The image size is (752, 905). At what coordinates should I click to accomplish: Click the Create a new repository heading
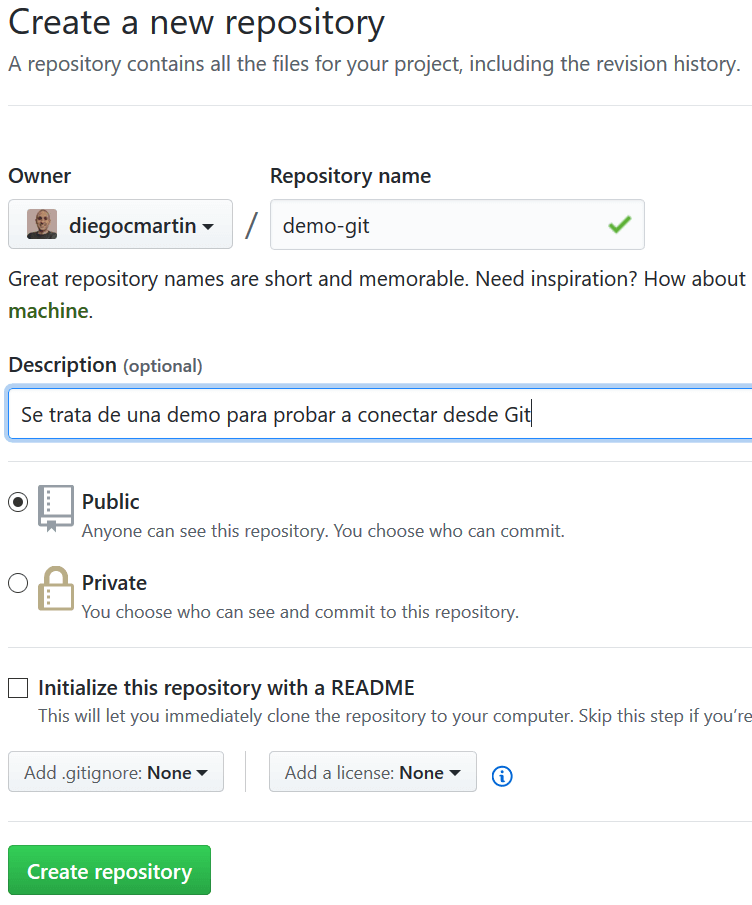(196, 22)
